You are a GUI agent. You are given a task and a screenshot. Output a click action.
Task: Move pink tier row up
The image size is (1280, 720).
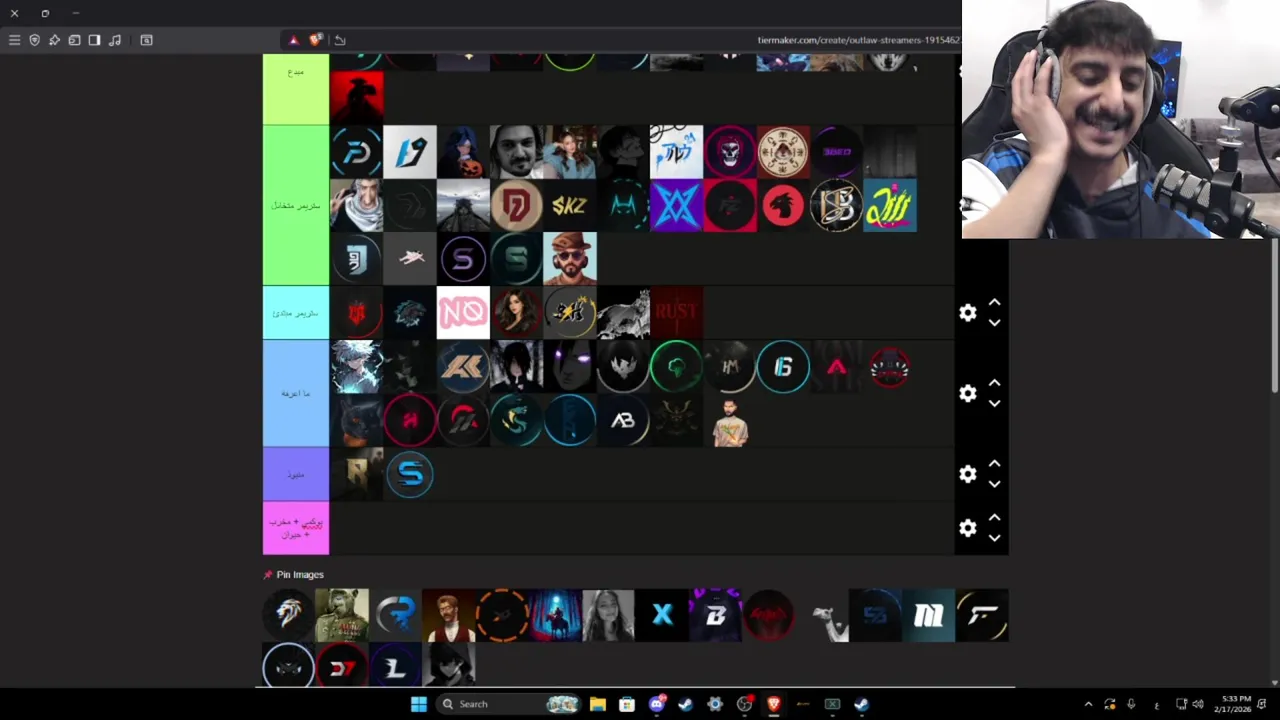tap(994, 518)
